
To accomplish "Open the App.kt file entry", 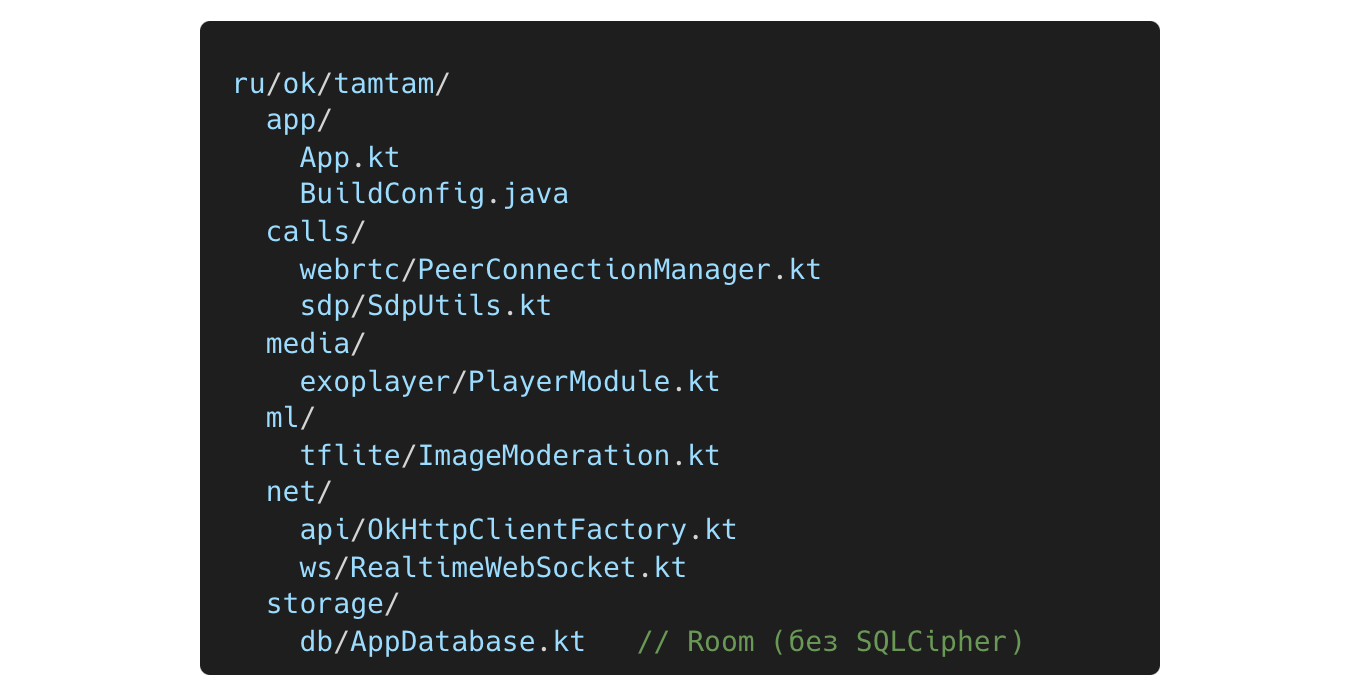I will (x=349, y=158).
